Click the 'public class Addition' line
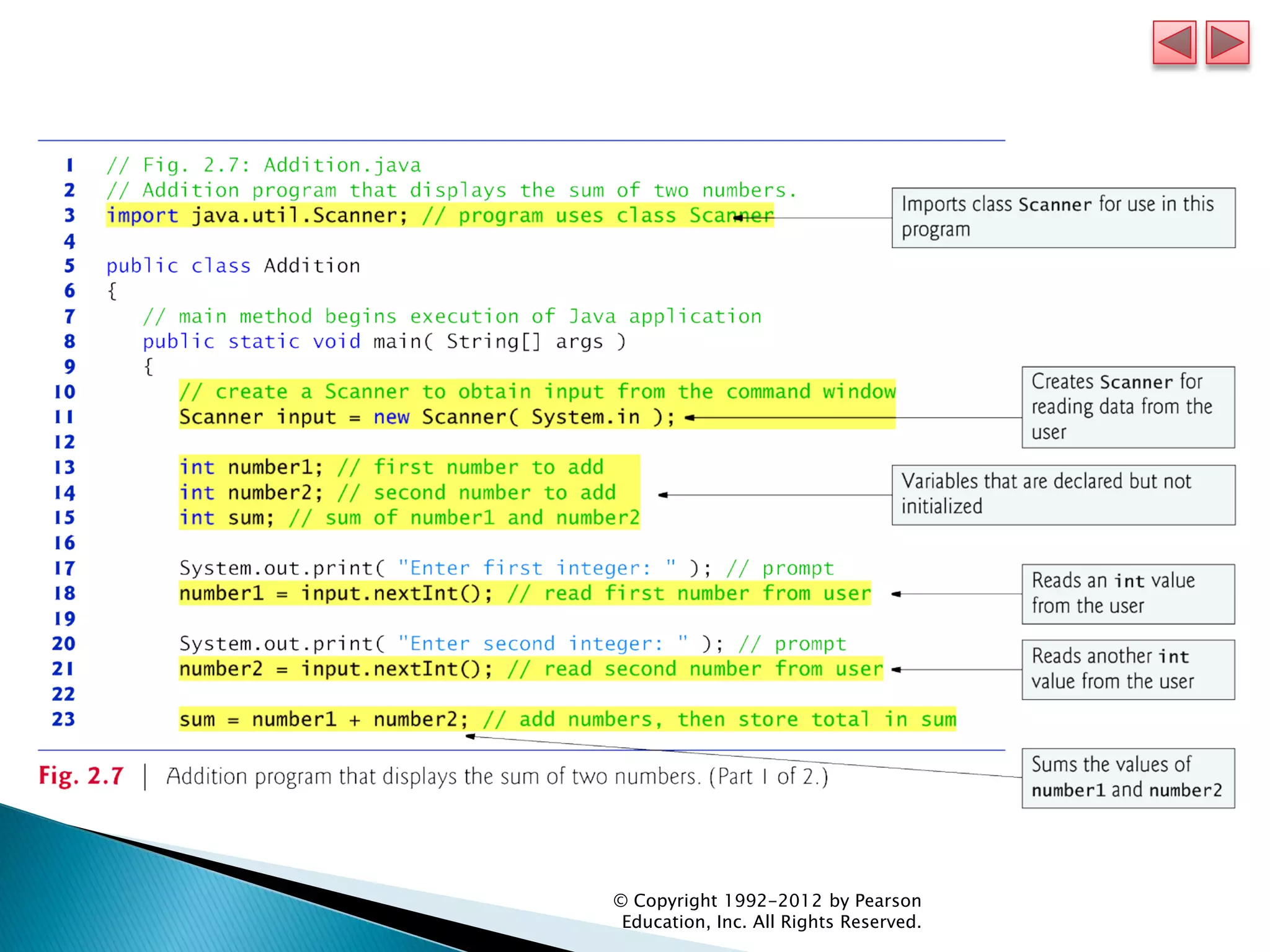1270x952 pixels. point(233,266)
